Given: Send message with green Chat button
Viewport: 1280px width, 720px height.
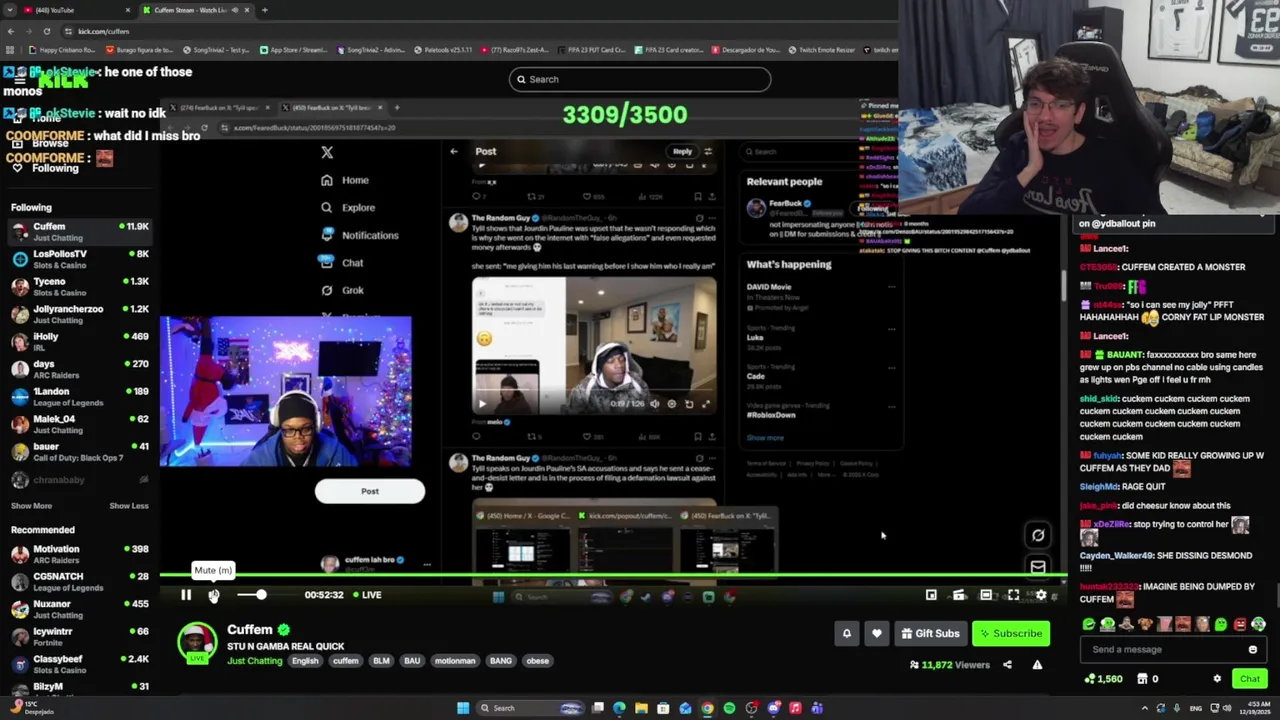Looking at the screenshot, I should 1250,679.
